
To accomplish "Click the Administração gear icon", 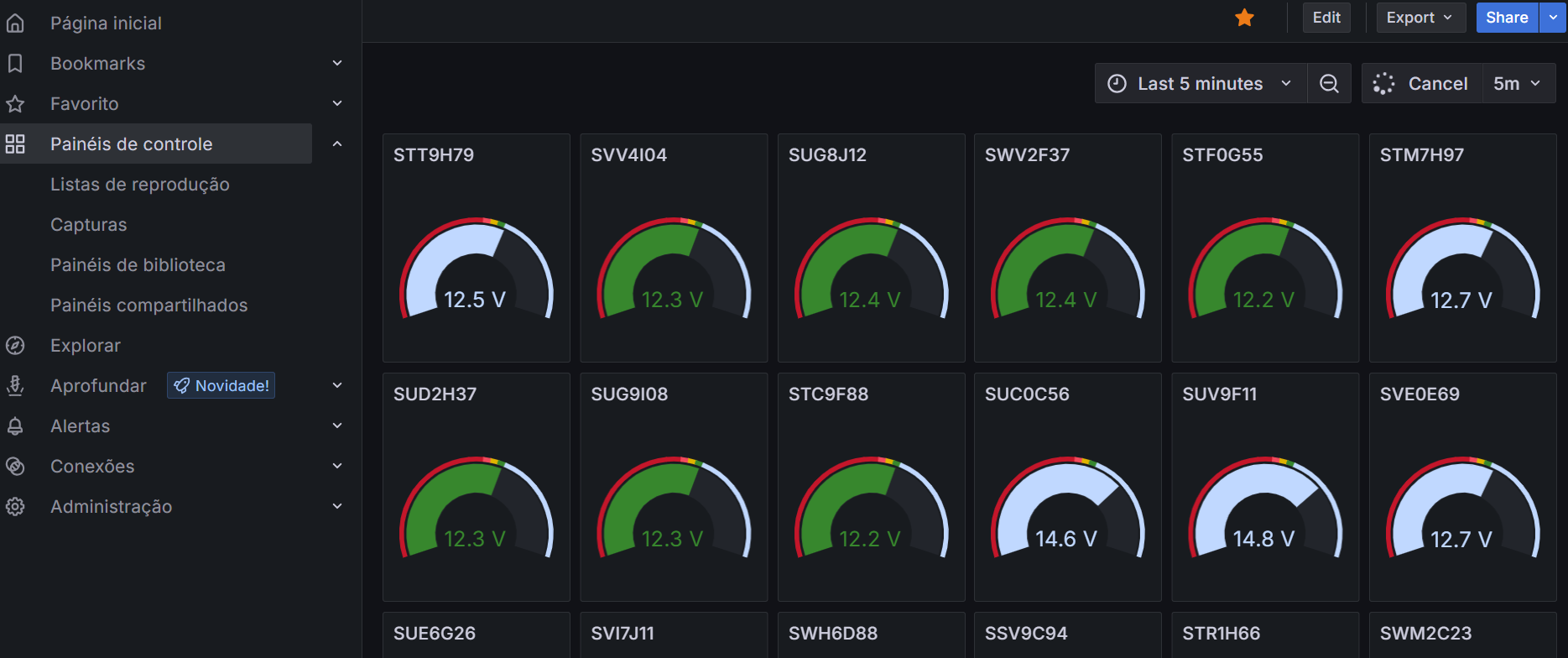I will [x=15, y=507].
